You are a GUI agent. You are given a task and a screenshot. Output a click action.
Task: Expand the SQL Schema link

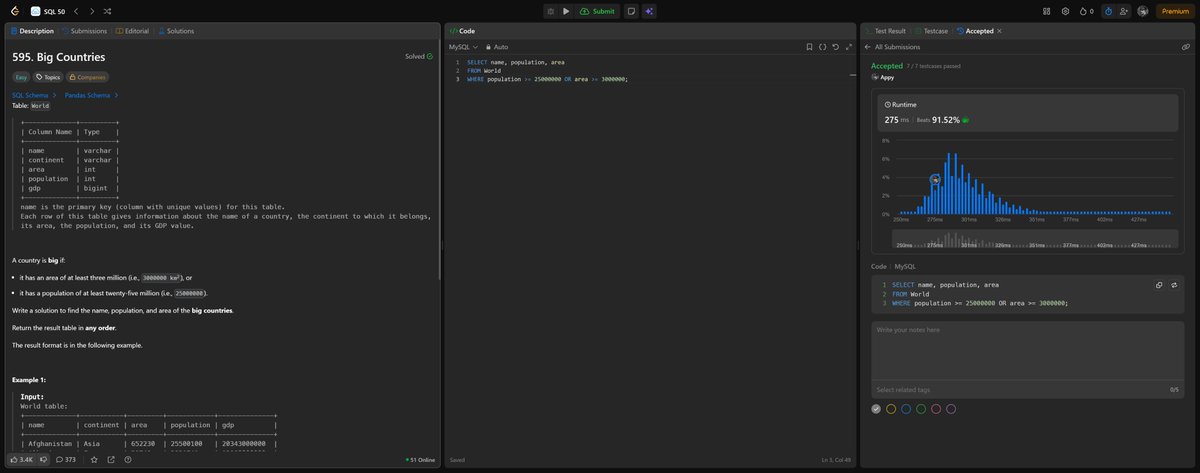coord(33,95)
